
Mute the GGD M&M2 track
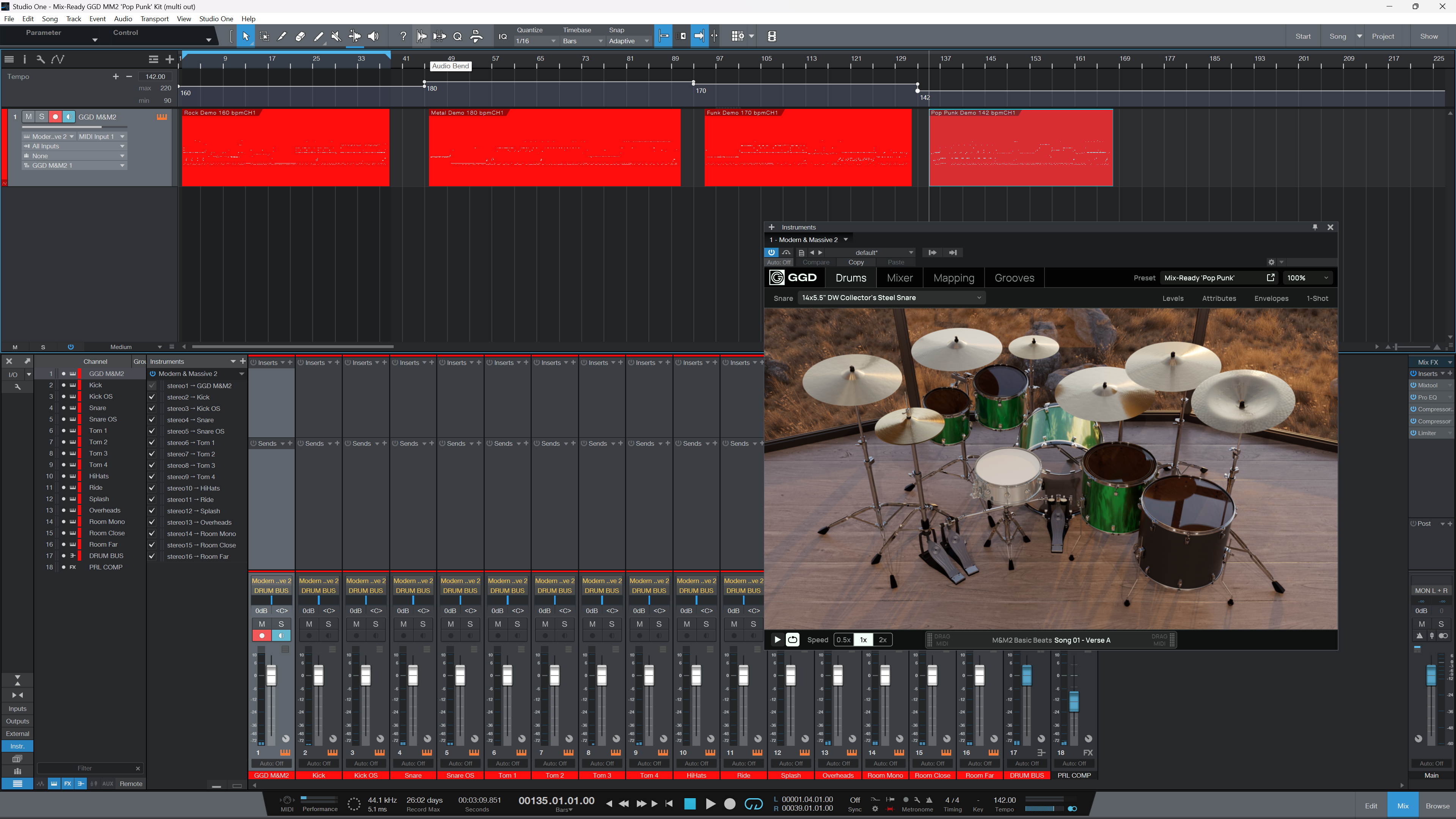pos(28,117)
